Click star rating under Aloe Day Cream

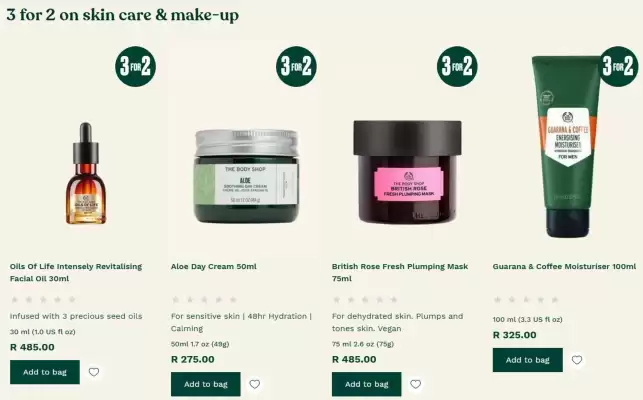tap(204, 299)
